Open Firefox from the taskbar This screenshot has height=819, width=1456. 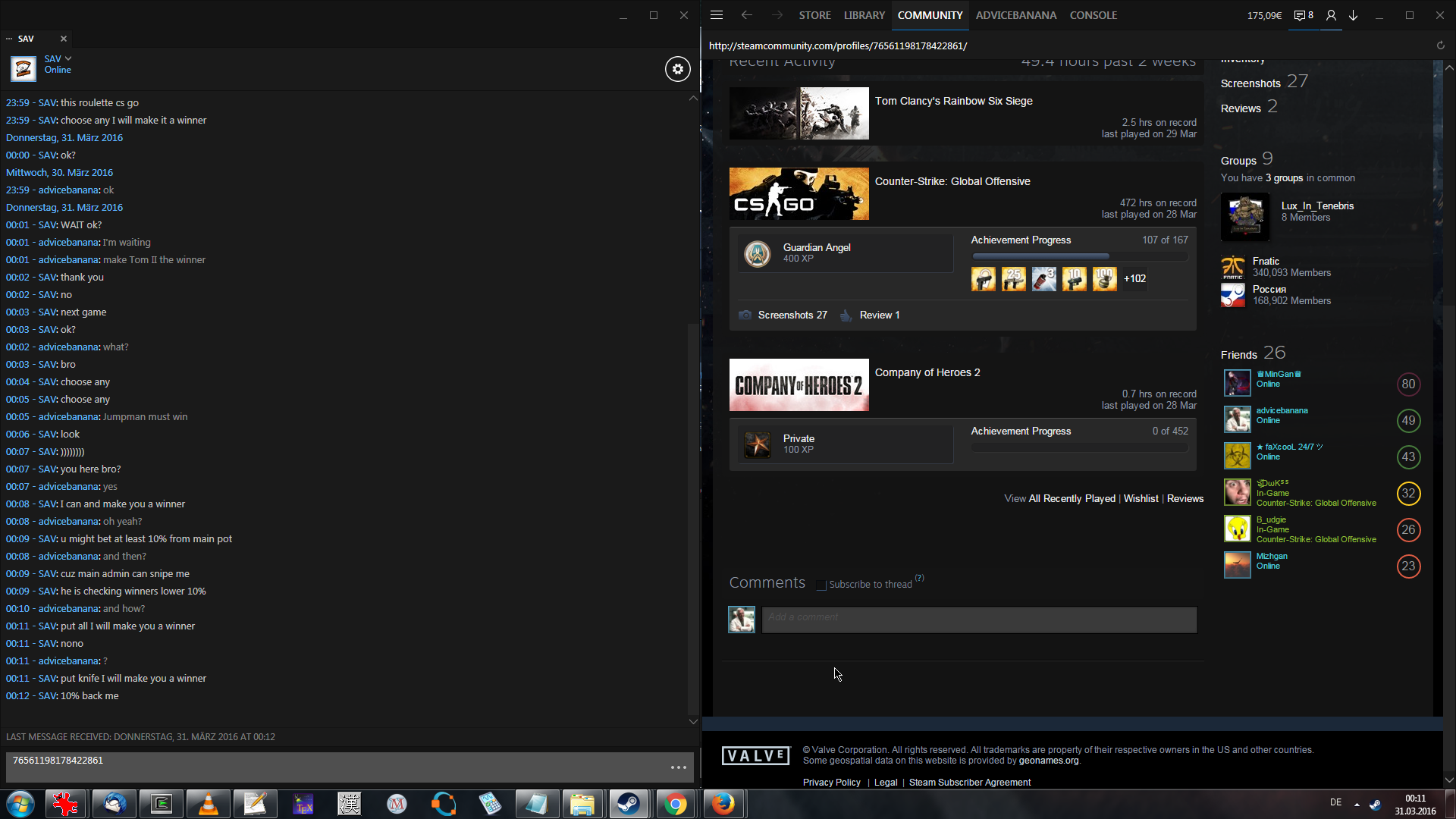(x=723, y=804)
